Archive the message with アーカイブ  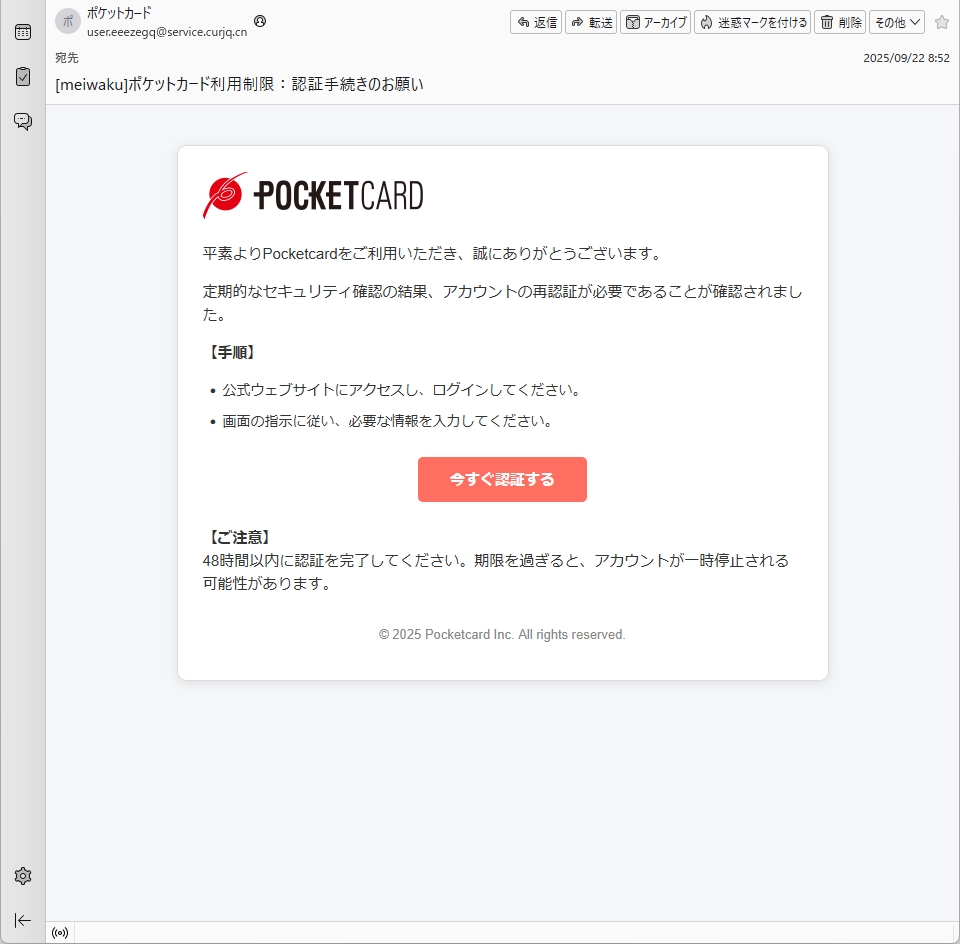coord(656,22)
